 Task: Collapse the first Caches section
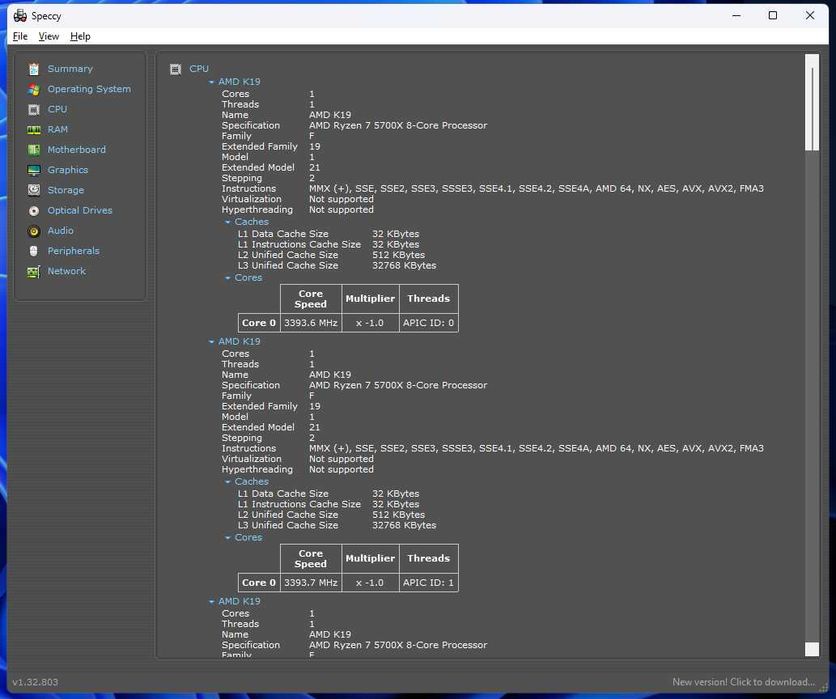228,222
